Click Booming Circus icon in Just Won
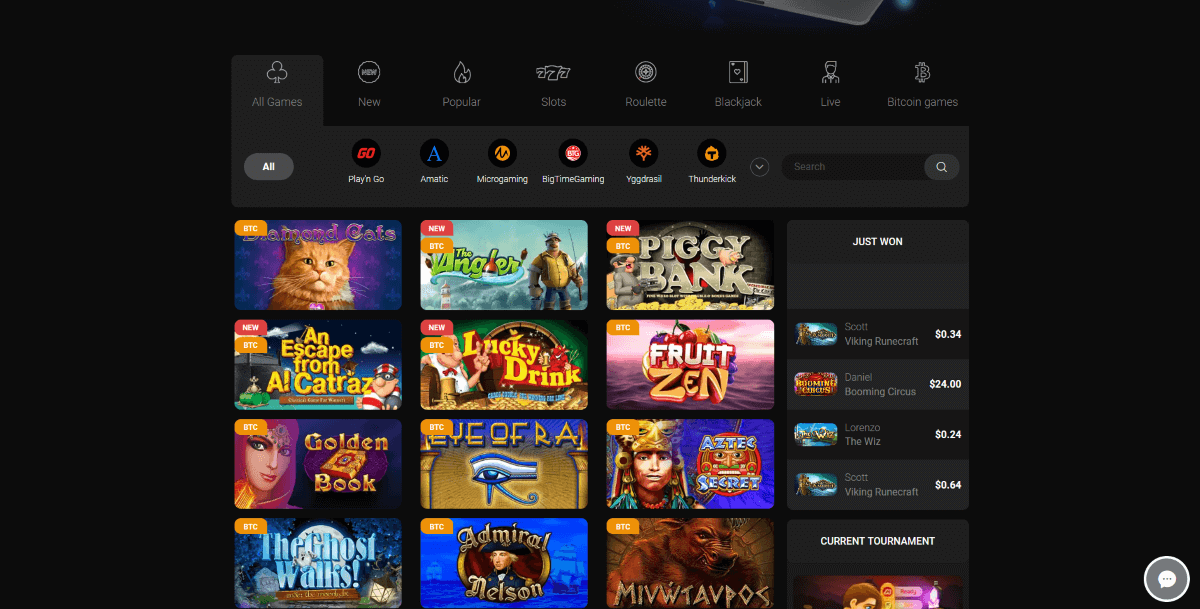 pyautogui.click(x=815, y=384)
